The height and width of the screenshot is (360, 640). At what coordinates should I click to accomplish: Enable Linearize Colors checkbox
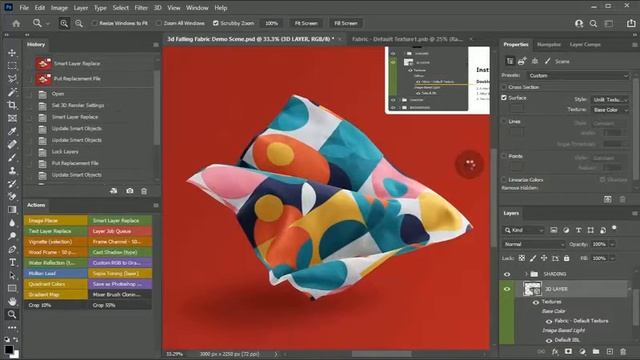pyautogui.click(x=504, y=180)
